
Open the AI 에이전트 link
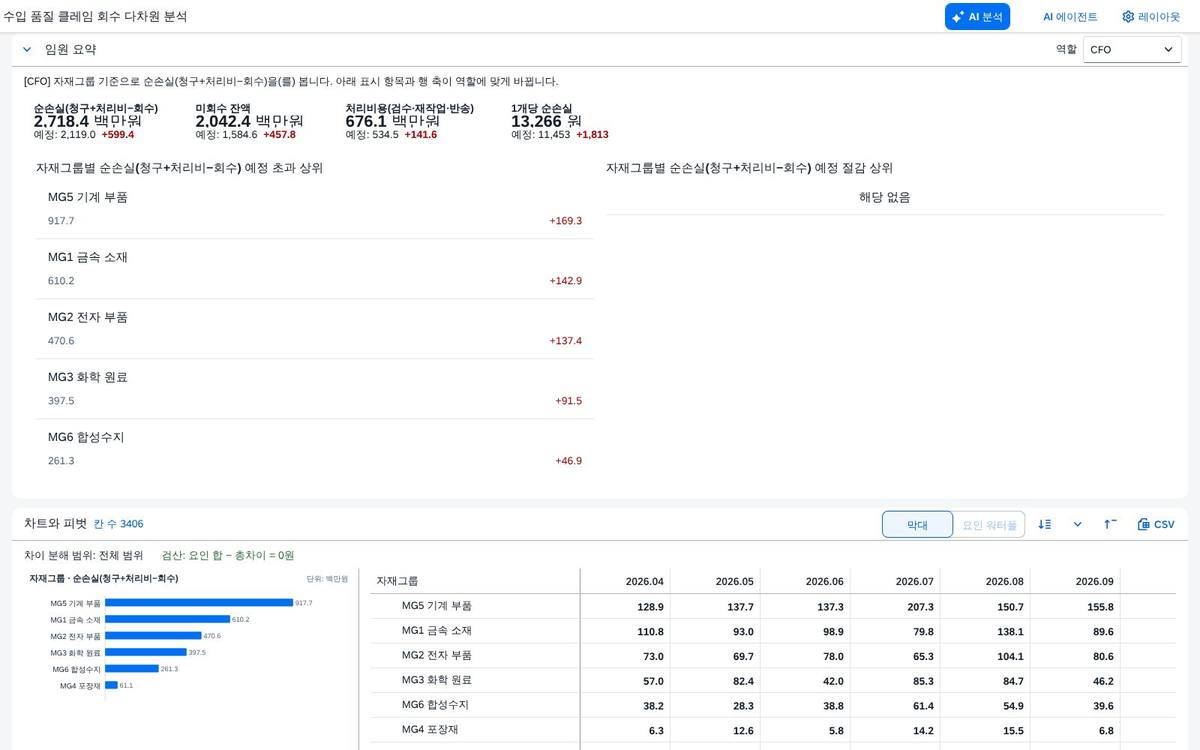[1070, 17]
